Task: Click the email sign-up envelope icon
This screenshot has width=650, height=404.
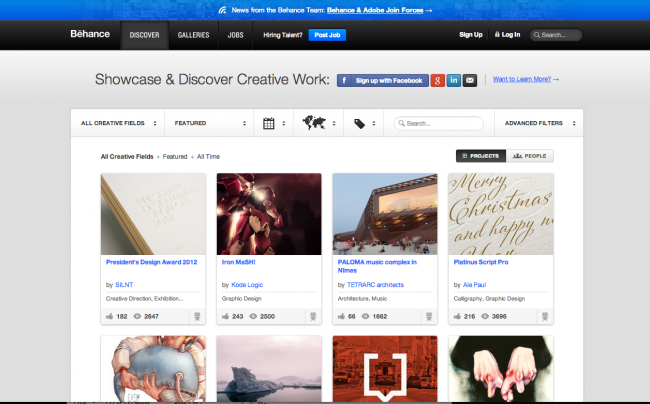Action: coord(470,80)
